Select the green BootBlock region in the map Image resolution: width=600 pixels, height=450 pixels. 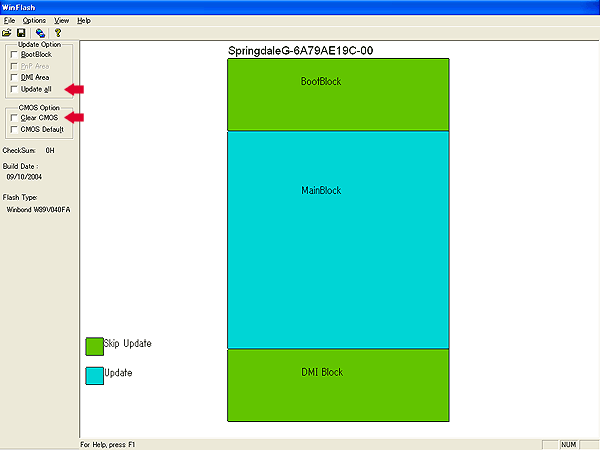pyautogui.click(x=338, y=94)
